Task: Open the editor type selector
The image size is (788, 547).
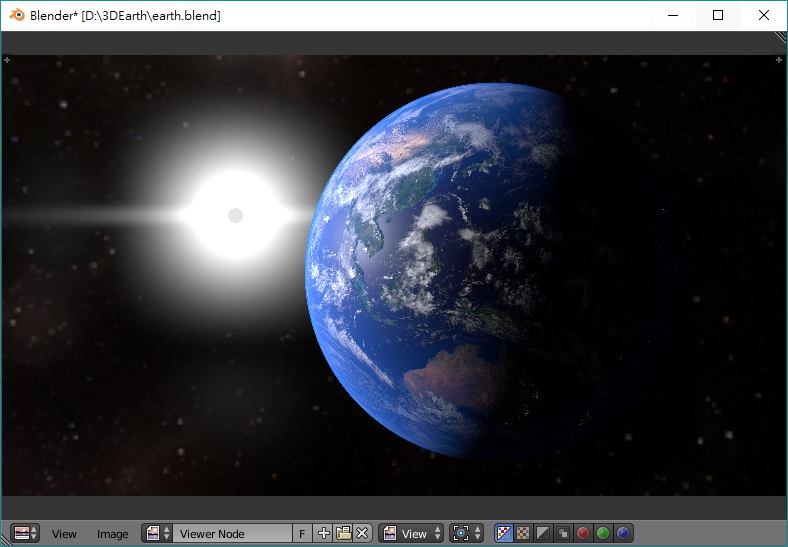Action: pos(25,534)
